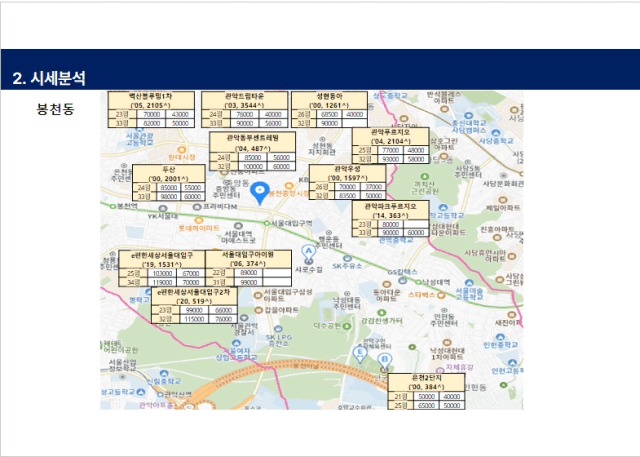640x457 pixels.
Task: Click the e편한세상서울대입구2차 price box title
Action: 193,292
